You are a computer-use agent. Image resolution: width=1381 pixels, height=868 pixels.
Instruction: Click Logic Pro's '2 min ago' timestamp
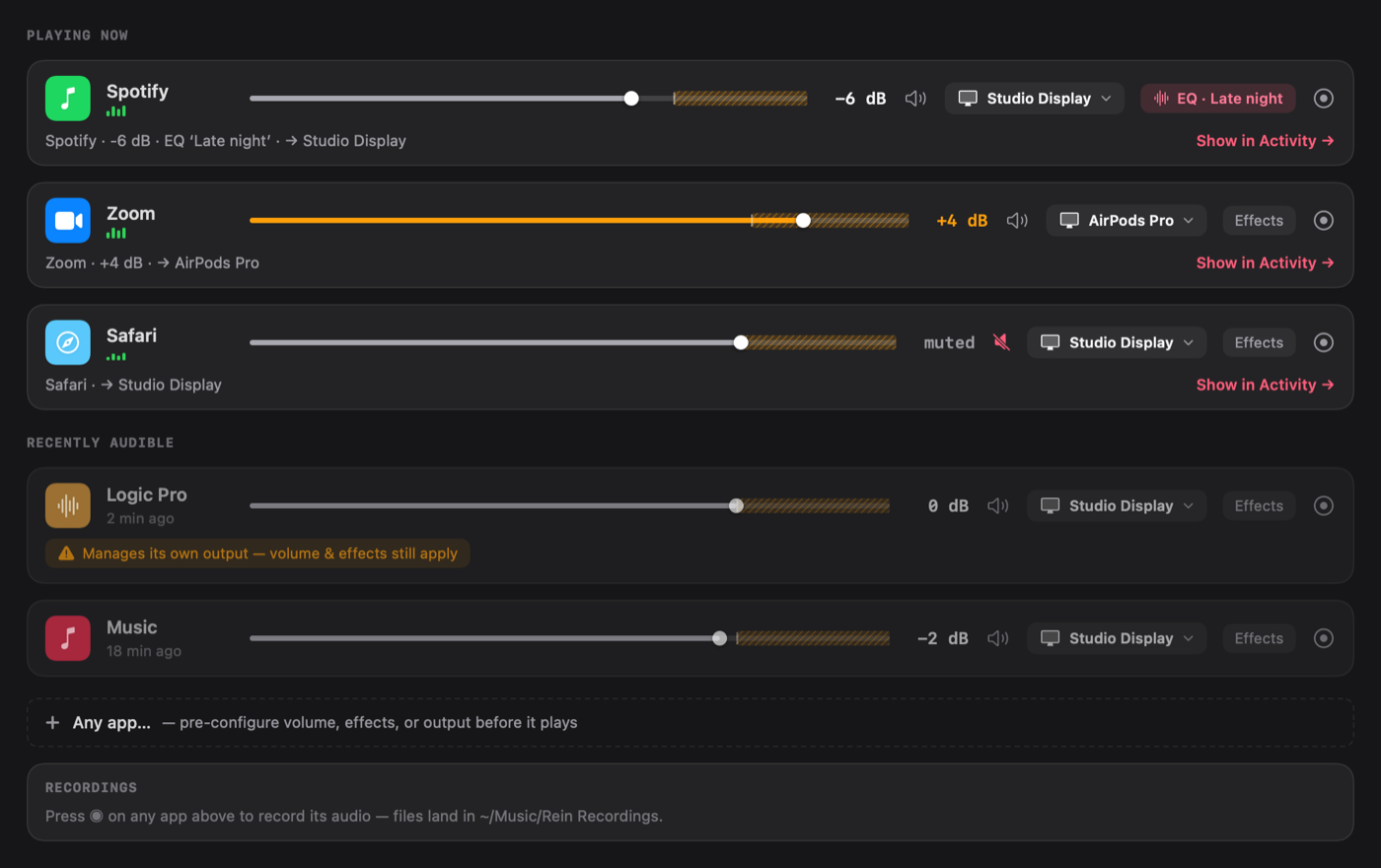[140, 519]
